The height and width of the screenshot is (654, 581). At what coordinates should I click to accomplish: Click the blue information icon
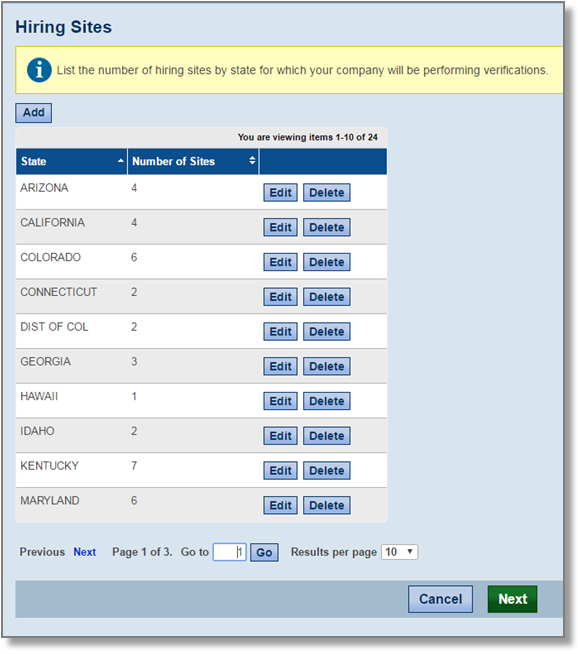(x=39, y=70)
